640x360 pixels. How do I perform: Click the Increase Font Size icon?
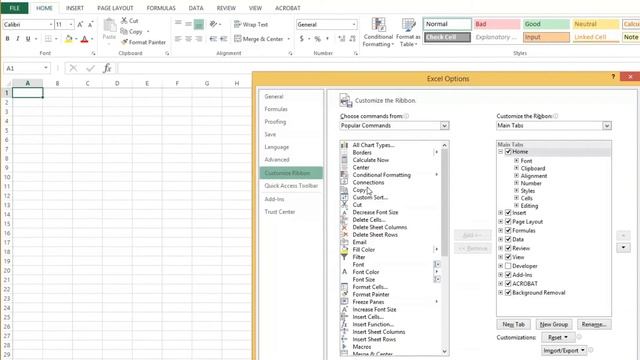click(x=80, y=24)
